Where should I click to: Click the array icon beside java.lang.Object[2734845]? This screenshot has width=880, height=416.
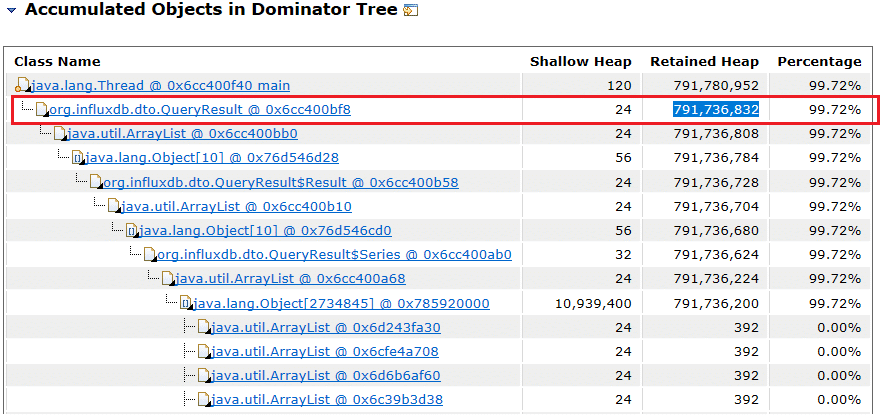tap(185, 303)
